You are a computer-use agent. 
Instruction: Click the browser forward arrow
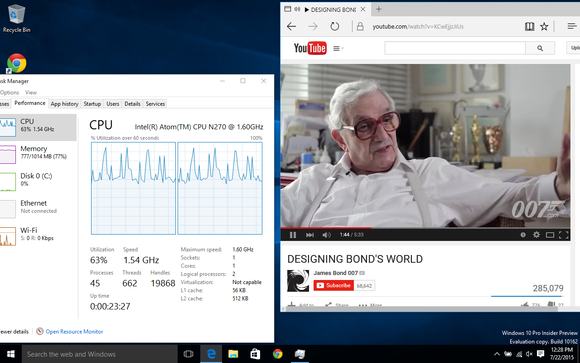313,26
